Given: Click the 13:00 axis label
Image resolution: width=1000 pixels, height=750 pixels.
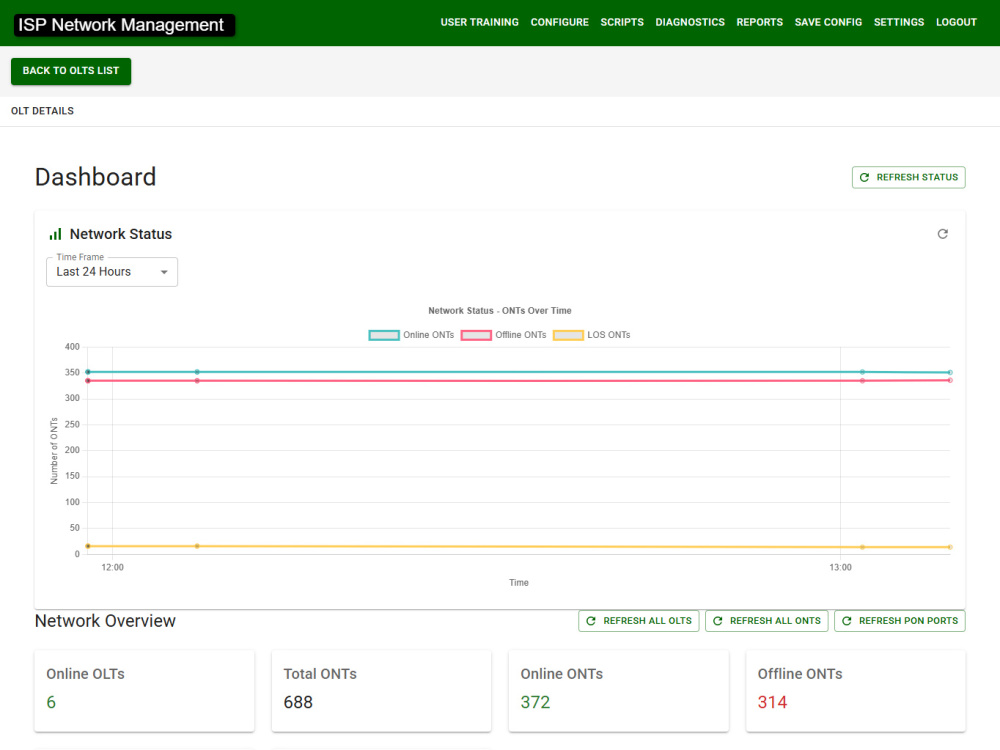Looking at the screenshot, I should (x=841, y=568).
